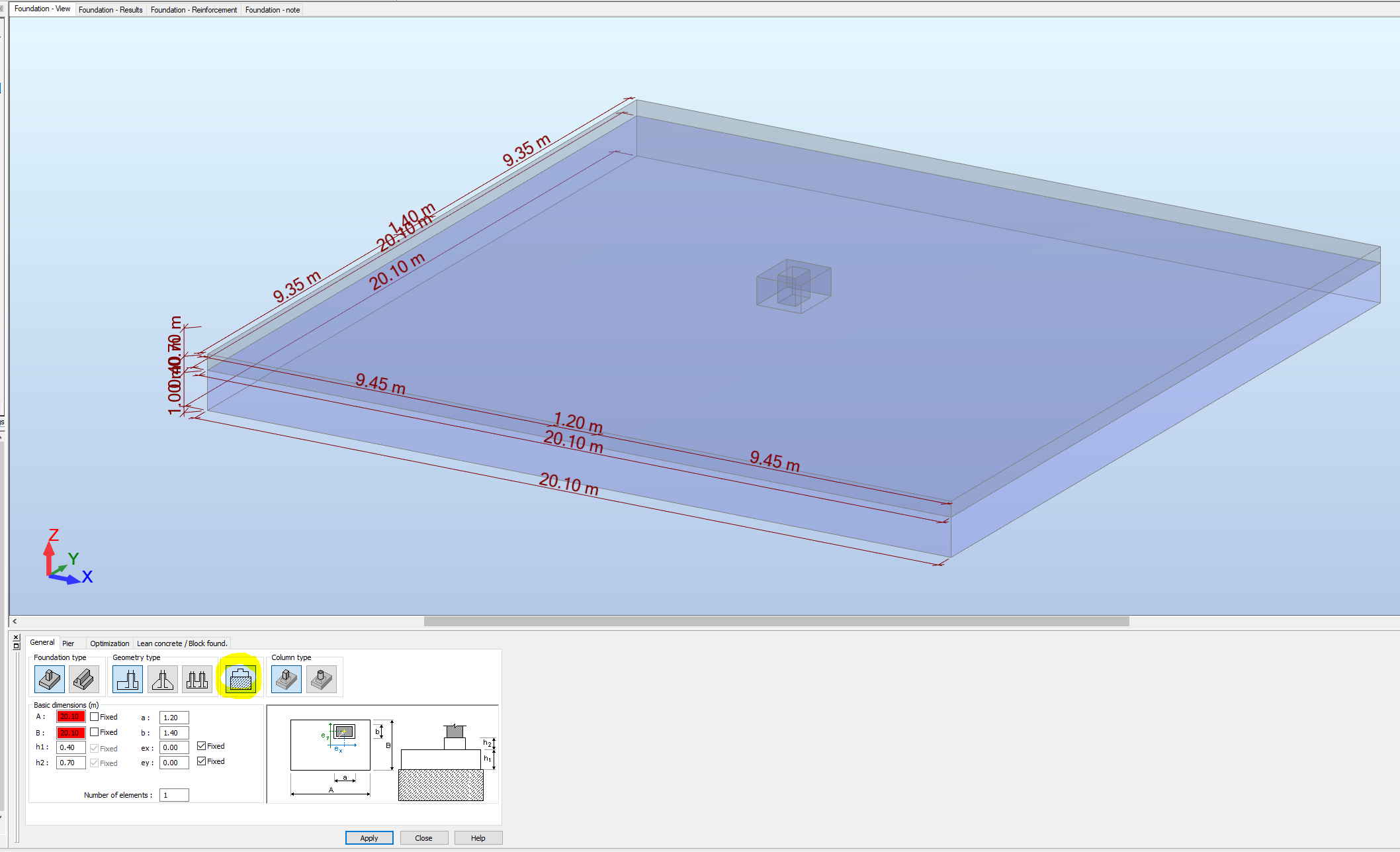Enable Fixed checkbox for dimension B

[95, 732]
